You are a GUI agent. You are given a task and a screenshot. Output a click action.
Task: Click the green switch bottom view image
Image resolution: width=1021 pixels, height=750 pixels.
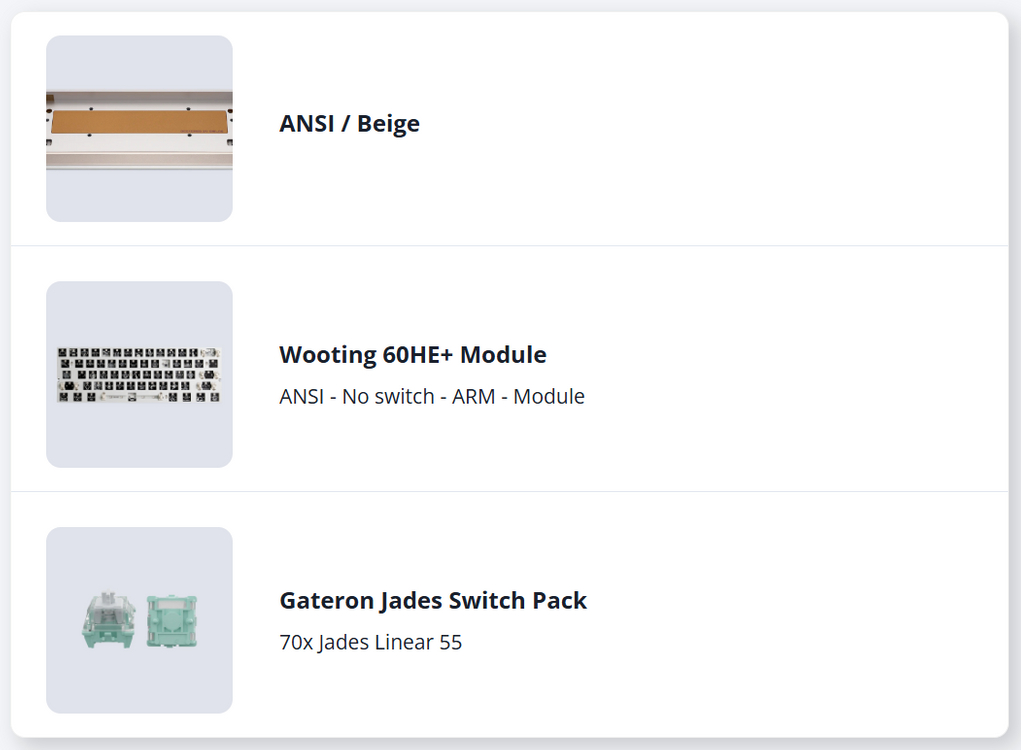point(172,620)
